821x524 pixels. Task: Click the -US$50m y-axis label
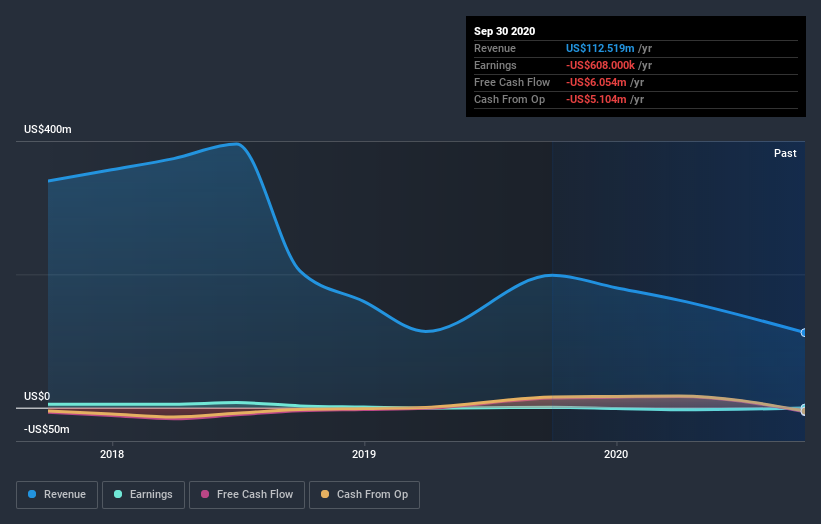tap(47, 429)
